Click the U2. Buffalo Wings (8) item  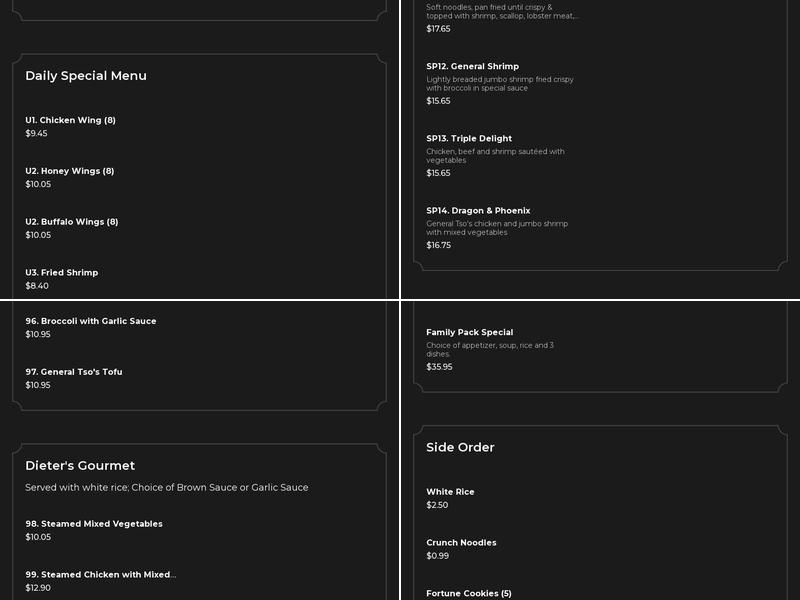pos(72,222)
